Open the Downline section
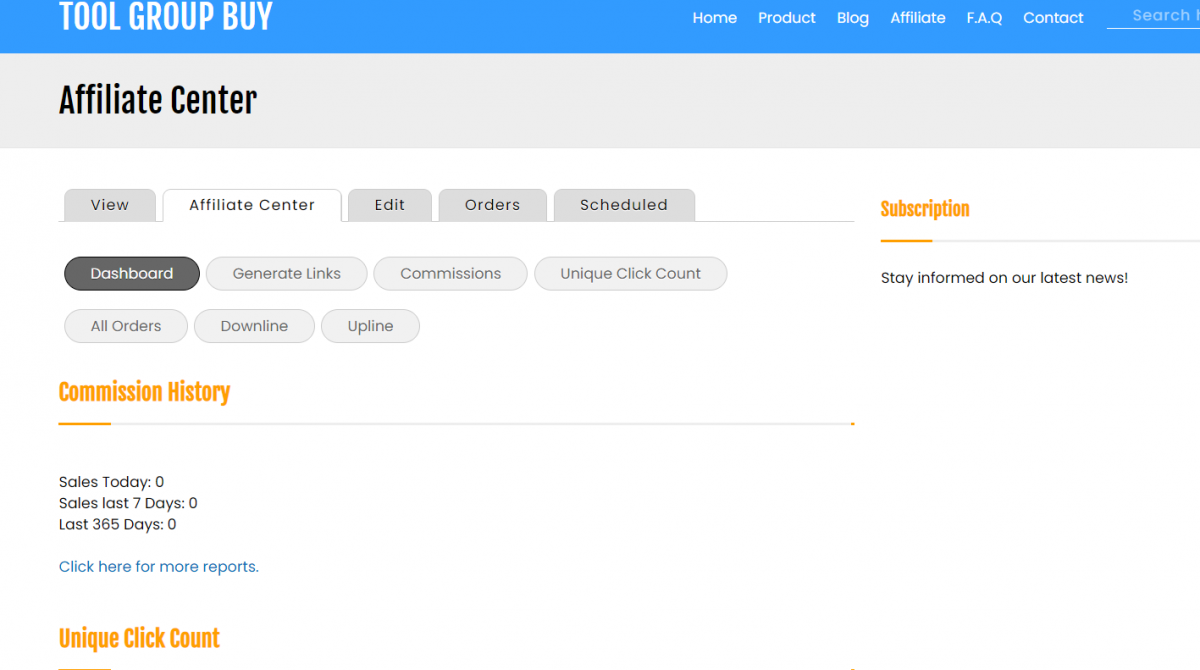1200x670 pixels. [x=254, y=326]
